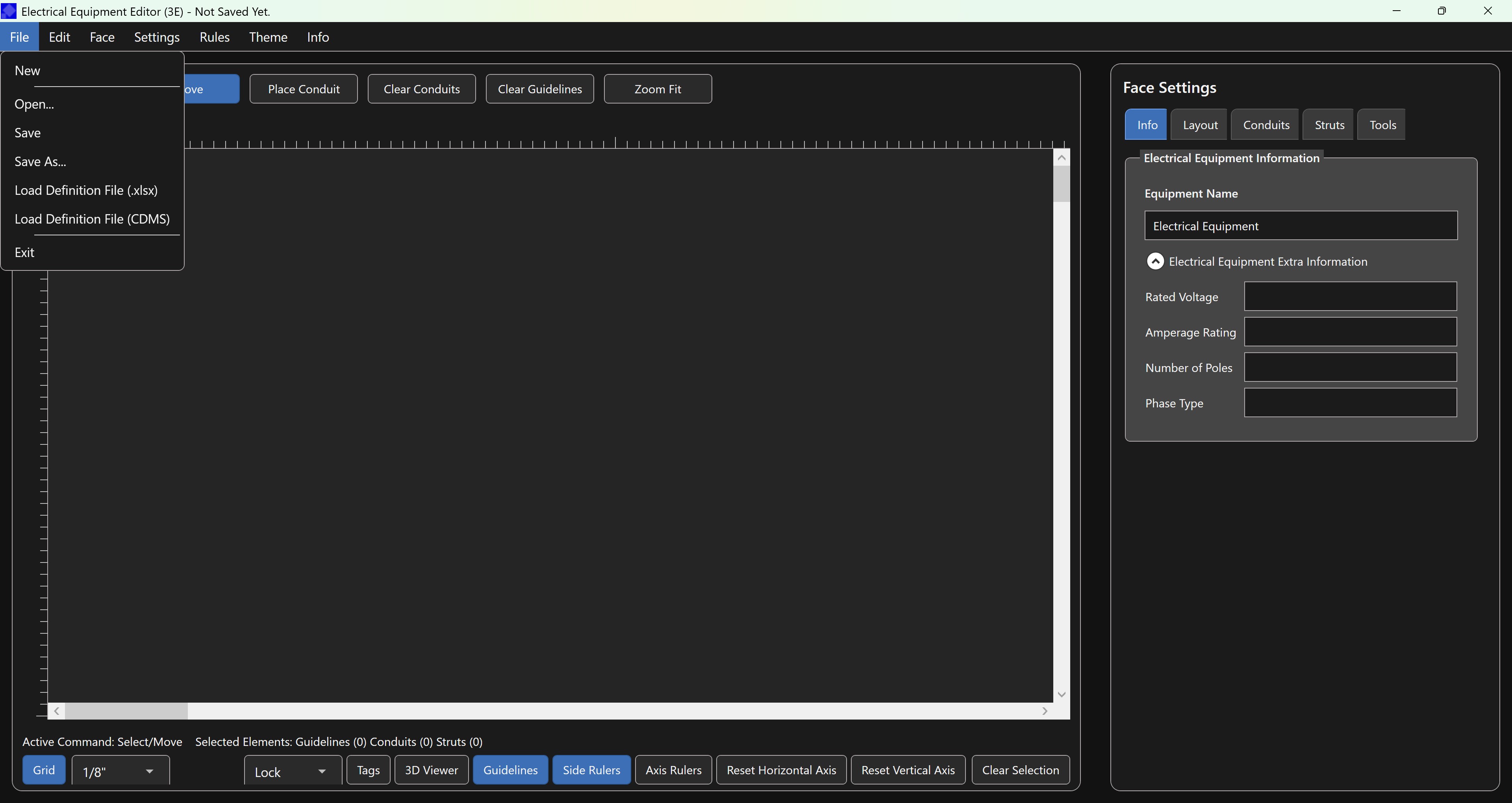Collapse the Electrical Equipment Extra Information section
Viewport: 1512px width, 803px height.
(x=1156, y=261)
